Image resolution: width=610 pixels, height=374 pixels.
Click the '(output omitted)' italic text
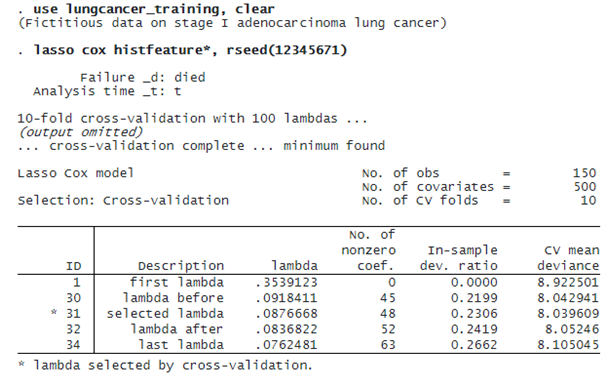pos(81,132)
